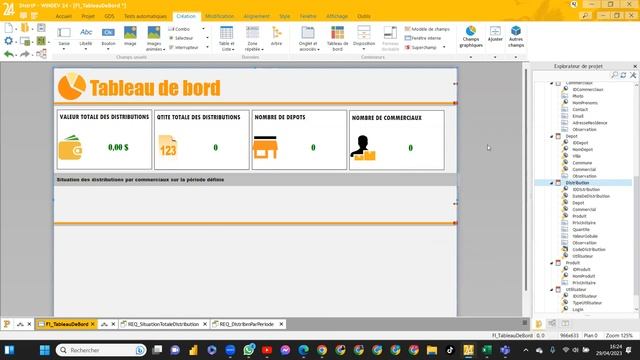This screenshot has width=640, height=360.
Task: Add an Images animées control
Action: pyautogui.click(x=154, y=38)
